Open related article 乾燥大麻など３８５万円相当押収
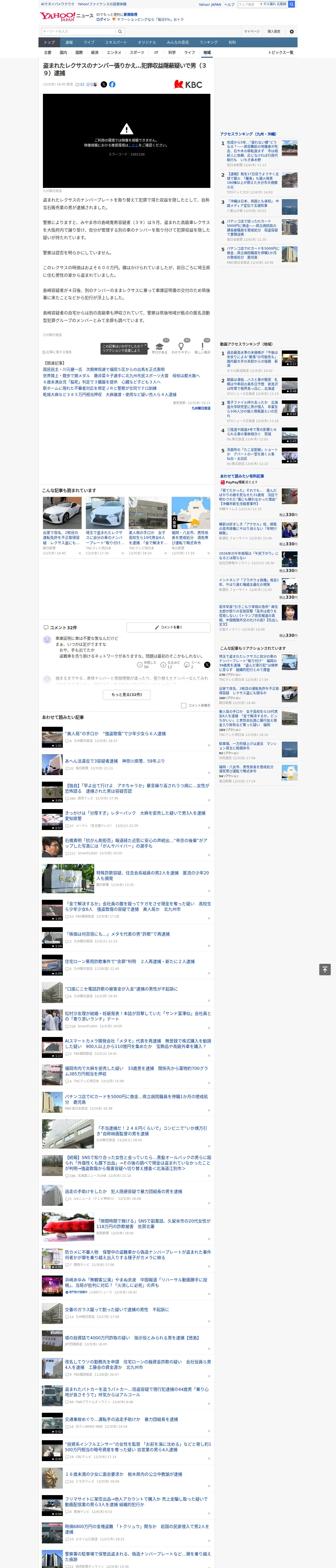336x1568 pixels. (110, 394)
